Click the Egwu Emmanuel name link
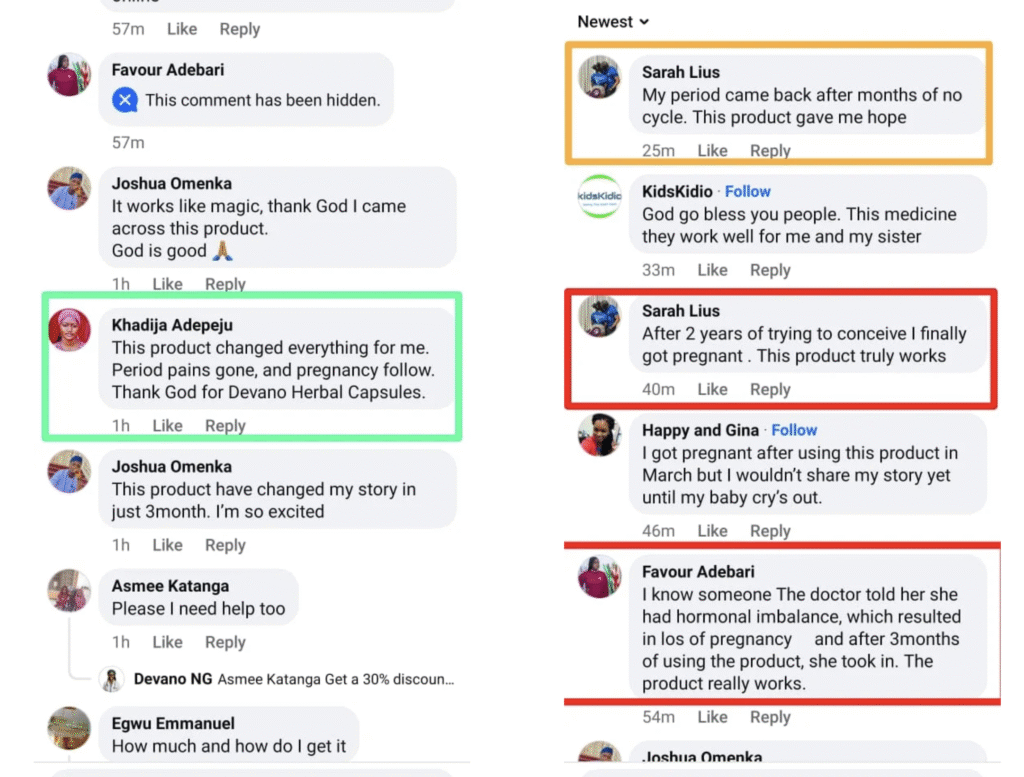The width and height of the screenshot is (1024, 777). click(x=174, y=723)
